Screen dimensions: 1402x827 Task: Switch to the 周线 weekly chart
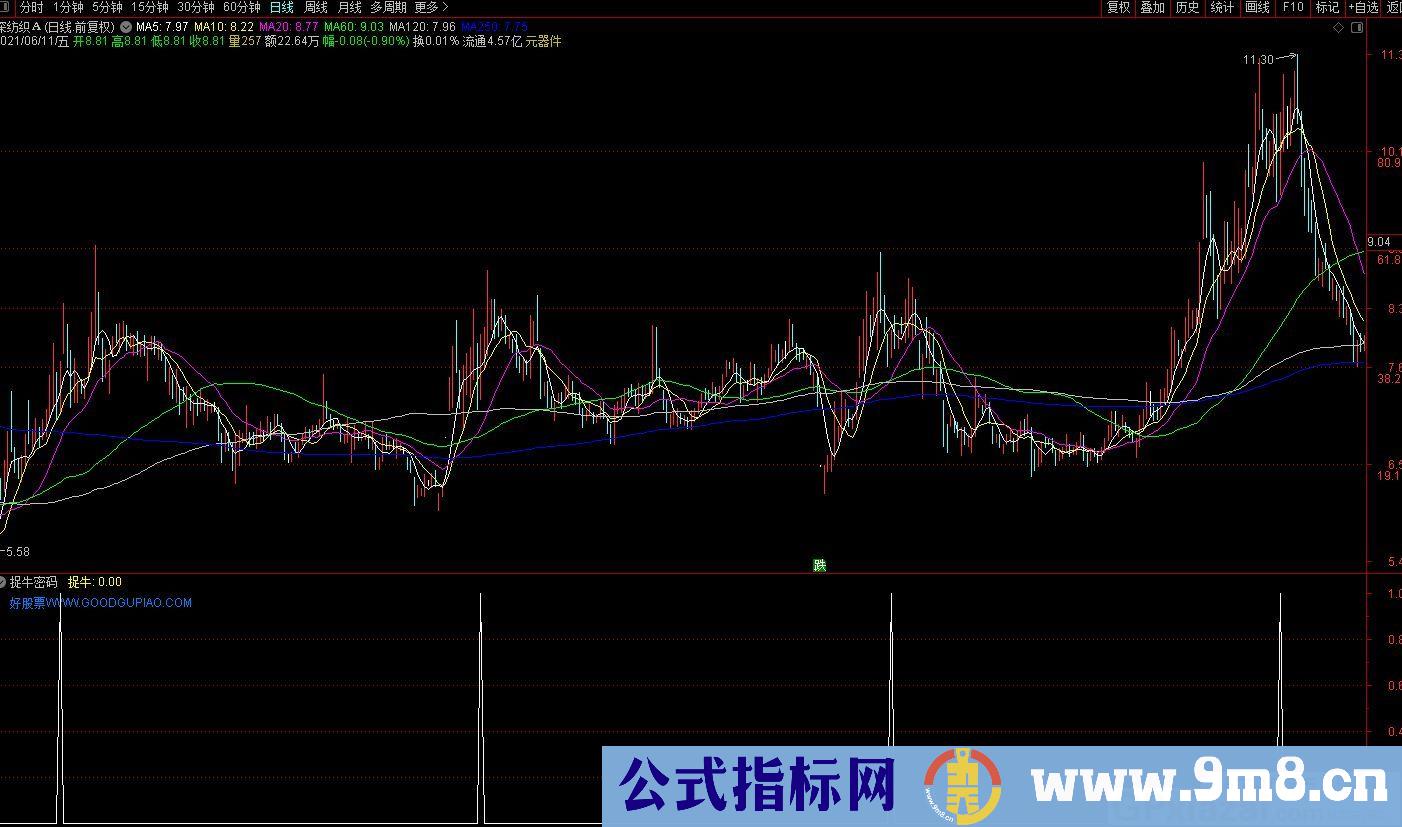(x=316, y=7)
